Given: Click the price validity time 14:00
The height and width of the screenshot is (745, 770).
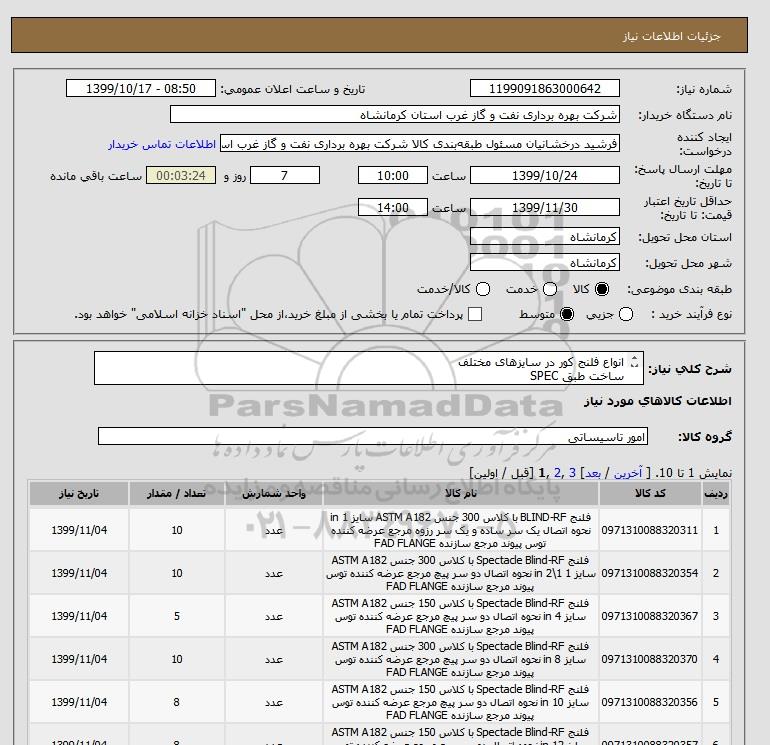Looking at the screenshot, I should point(393,207).
